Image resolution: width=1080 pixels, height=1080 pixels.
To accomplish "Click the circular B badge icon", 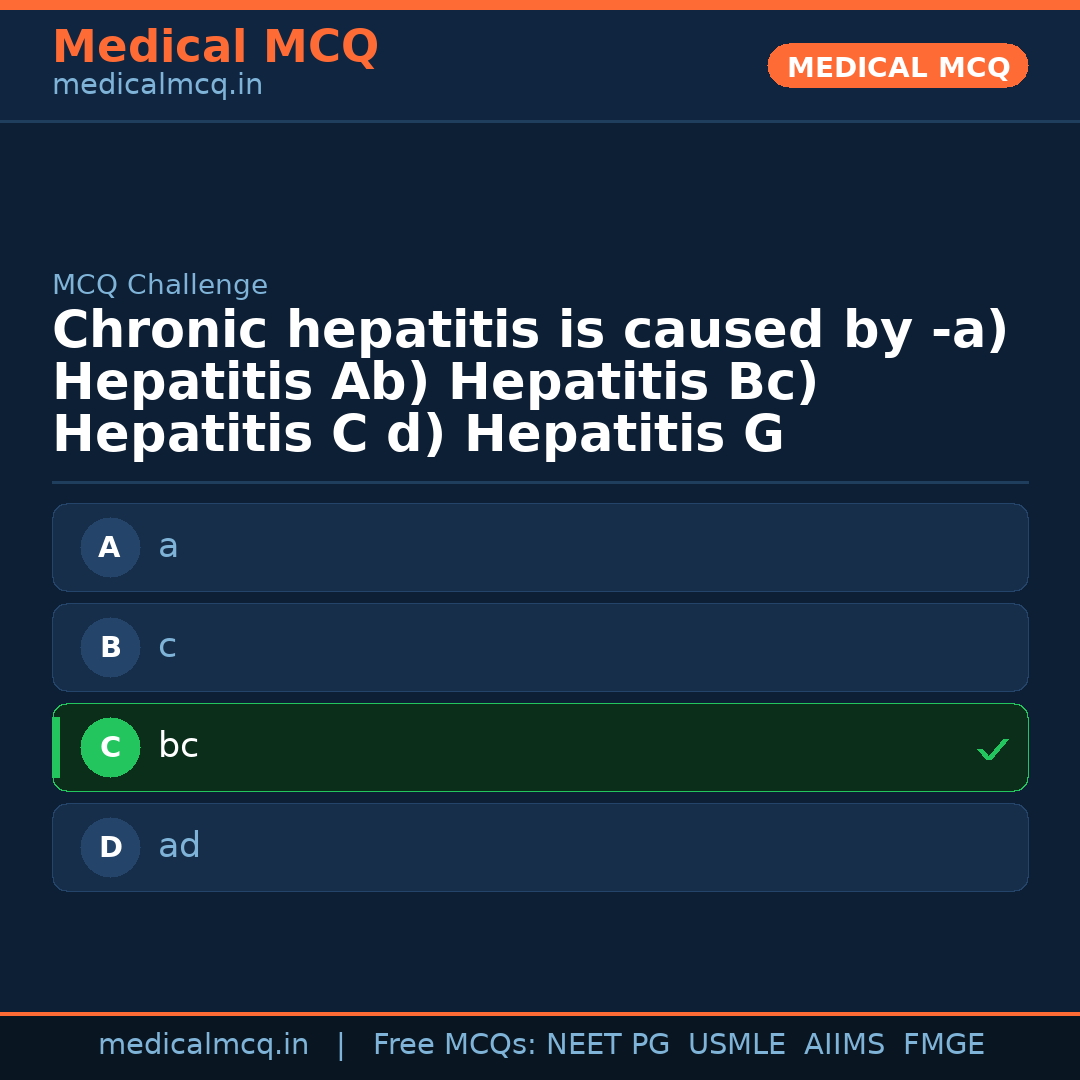I will click(110, 647).
